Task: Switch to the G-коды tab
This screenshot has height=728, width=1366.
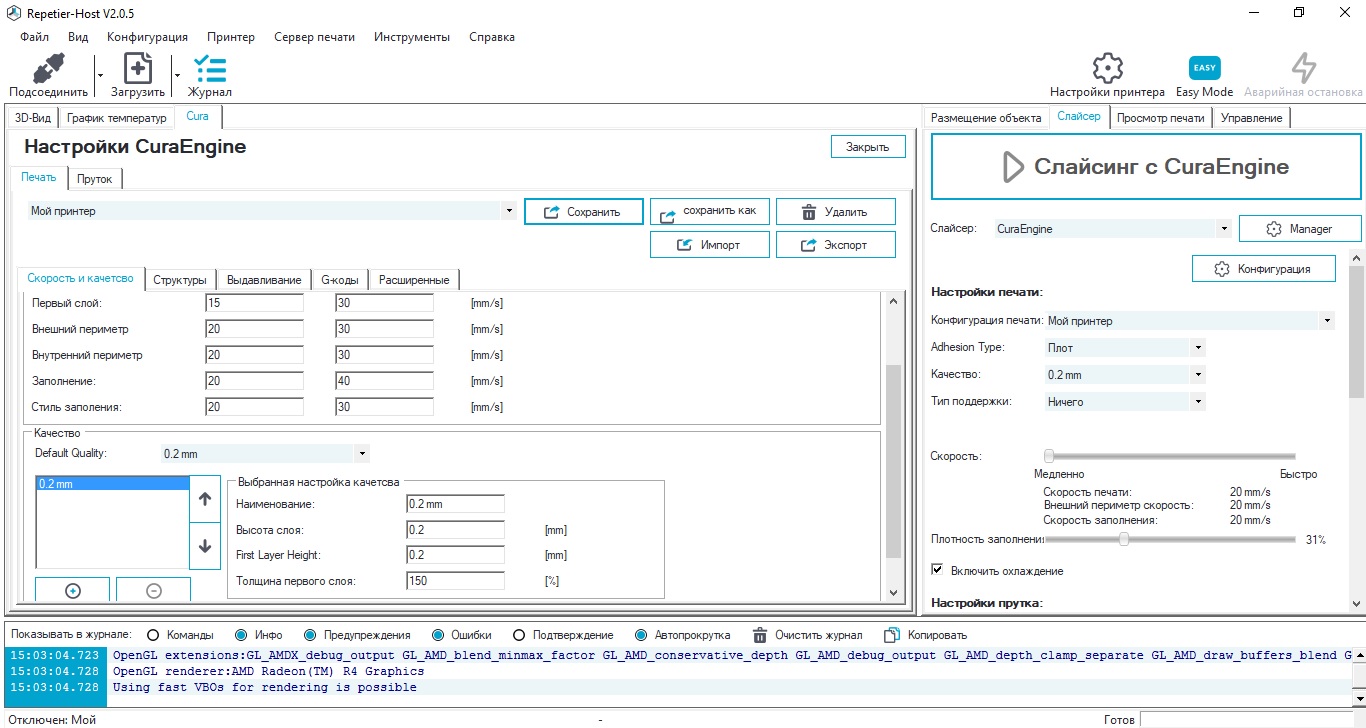Action: coord(340,280)
